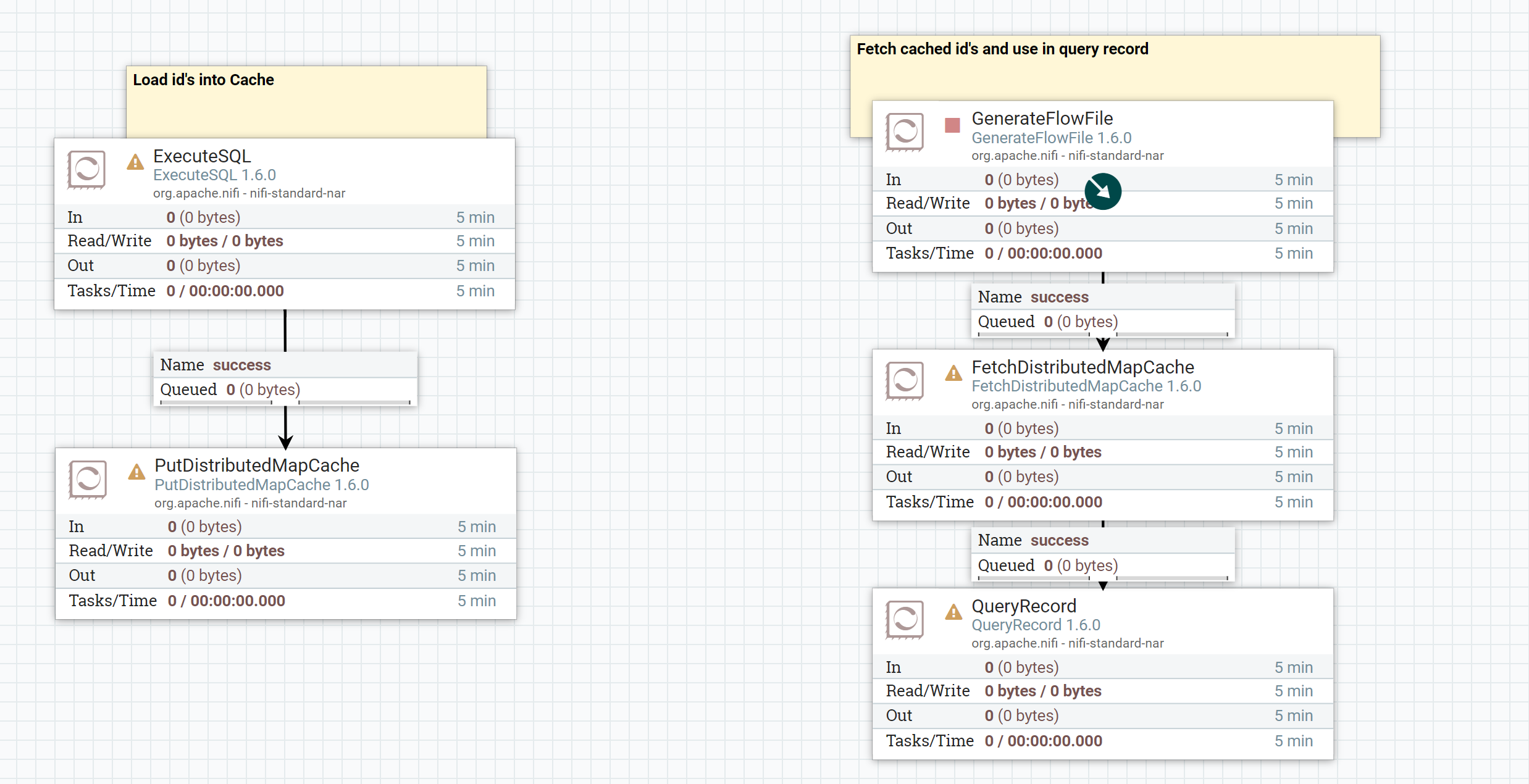Click the GenerateFlowFile processor icon
Image resolution: width=1529 pixels, height=784 pixels.
click(x=905, y=131)
